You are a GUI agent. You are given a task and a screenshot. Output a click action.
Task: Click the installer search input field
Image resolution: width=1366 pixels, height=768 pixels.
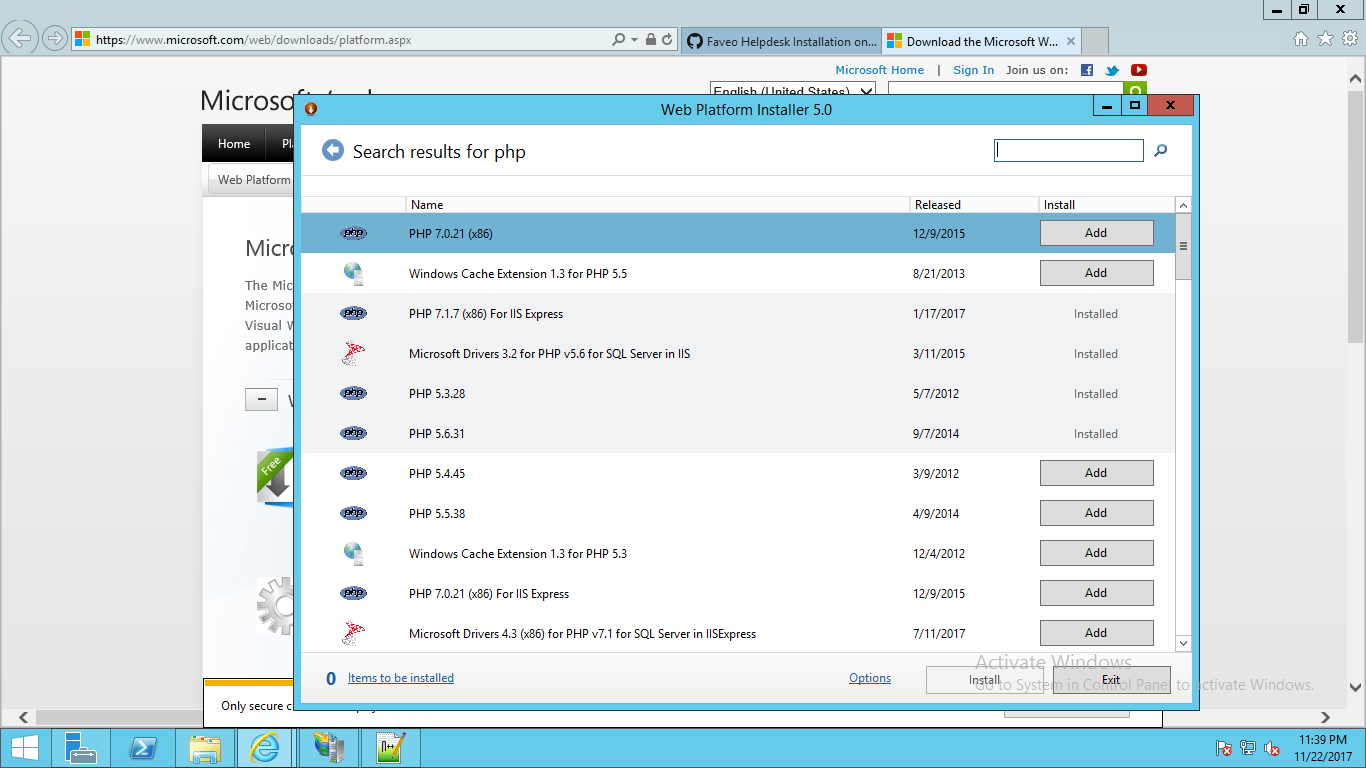pos(1069,150)
